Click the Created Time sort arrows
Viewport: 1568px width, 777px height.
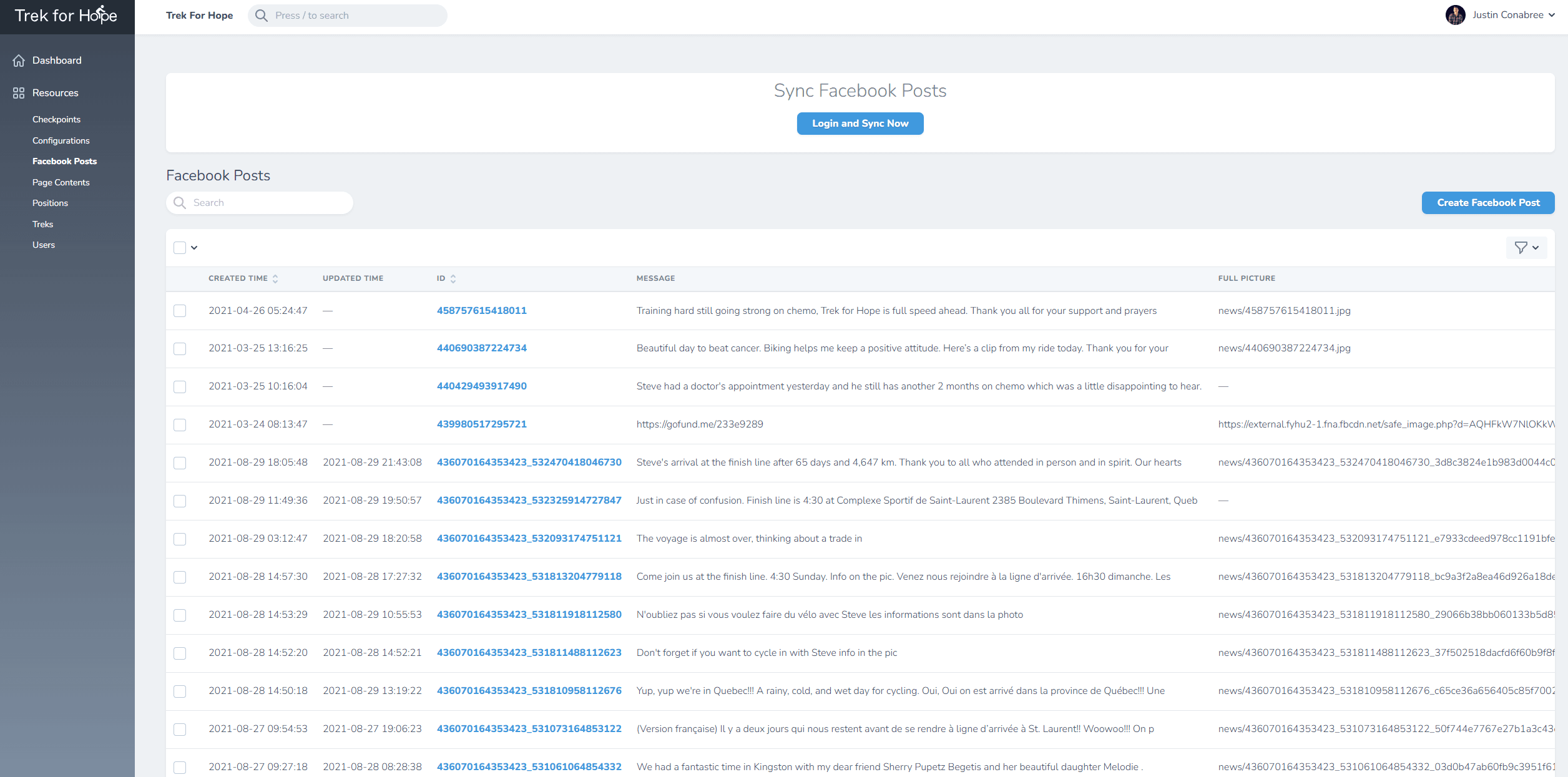tap(275, 279)
